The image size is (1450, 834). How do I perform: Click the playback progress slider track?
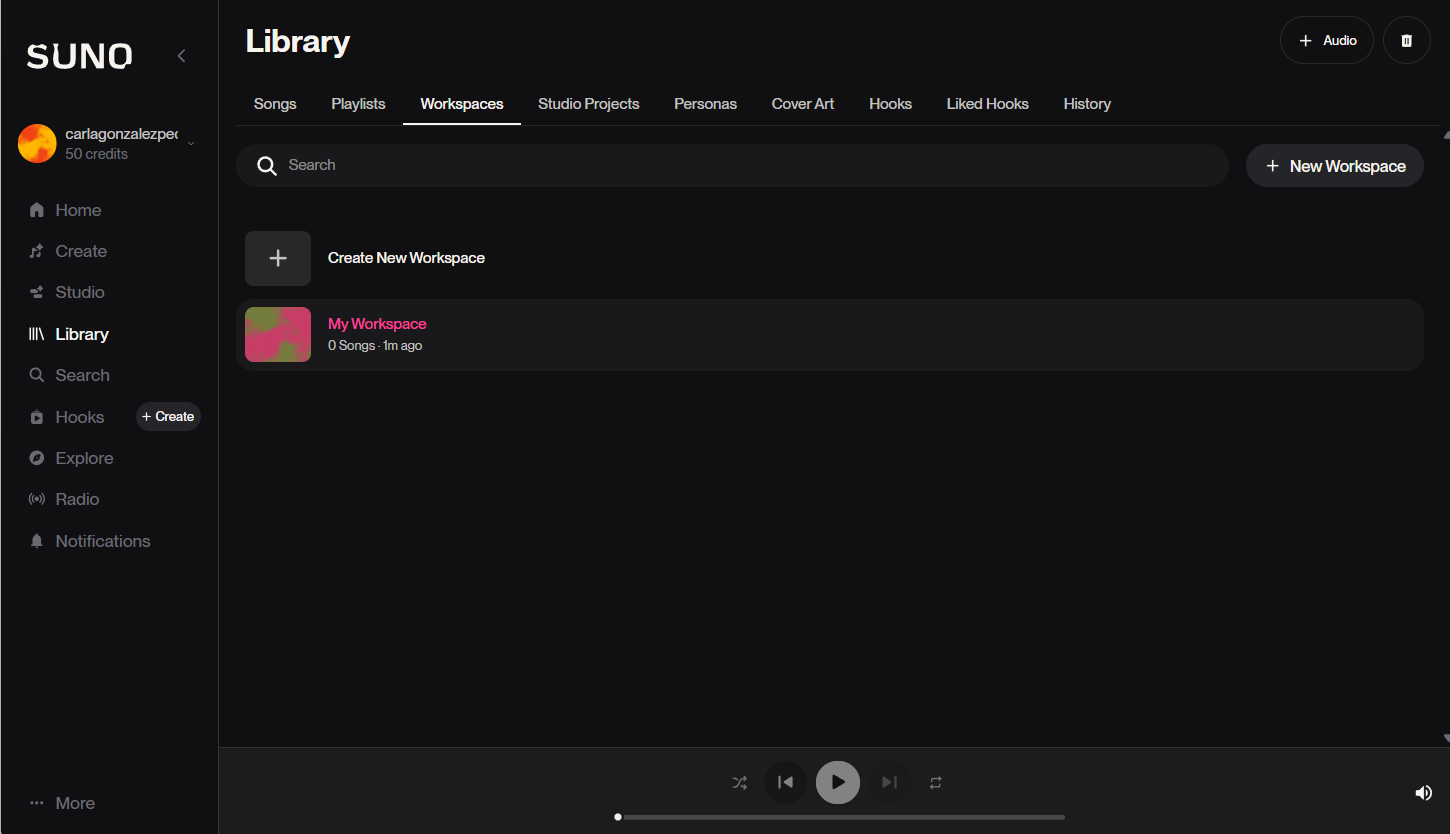click(x=840, y=817)
